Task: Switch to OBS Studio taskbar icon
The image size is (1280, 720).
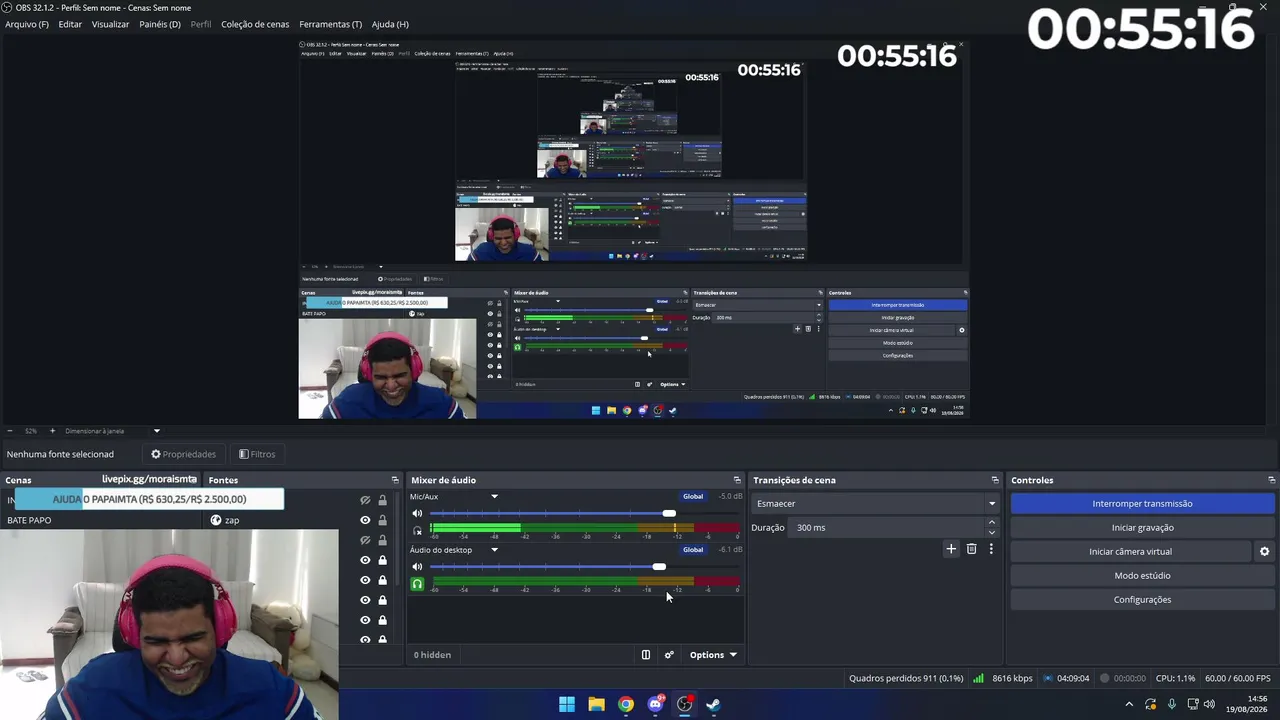Action: 684,704
